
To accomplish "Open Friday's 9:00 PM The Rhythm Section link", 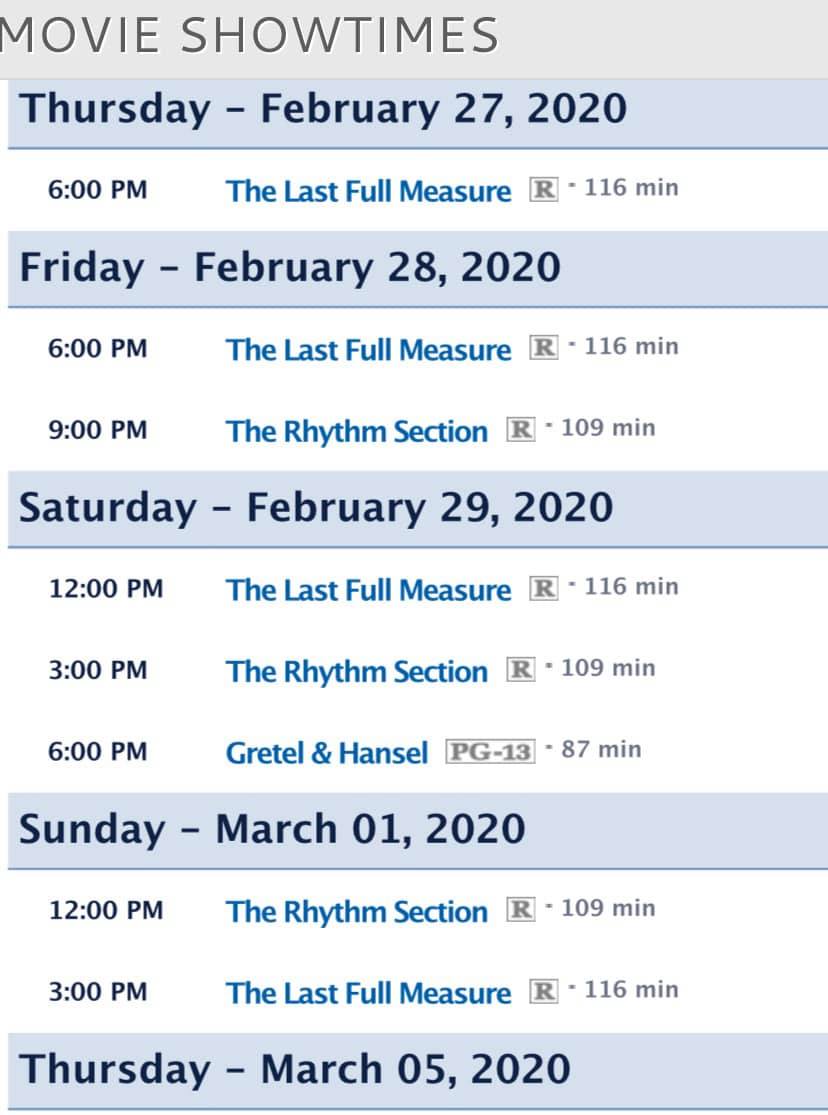I will click(357, 431).
